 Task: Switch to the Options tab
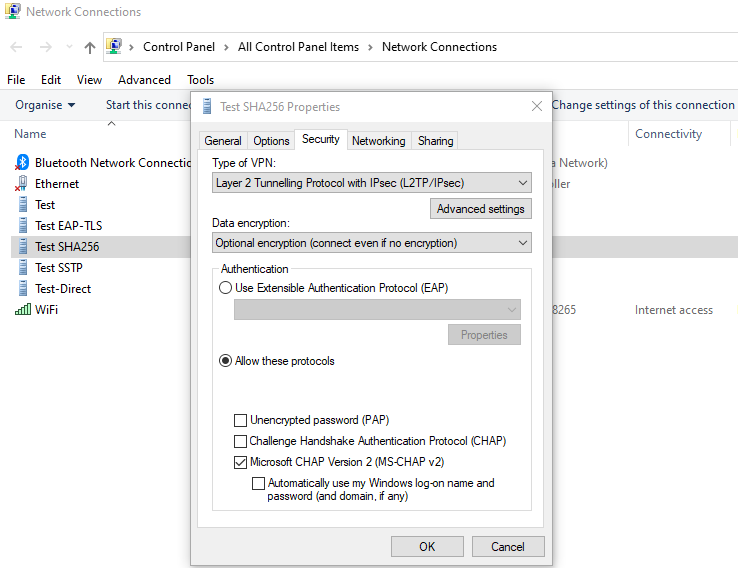click(x=271, y=141)
